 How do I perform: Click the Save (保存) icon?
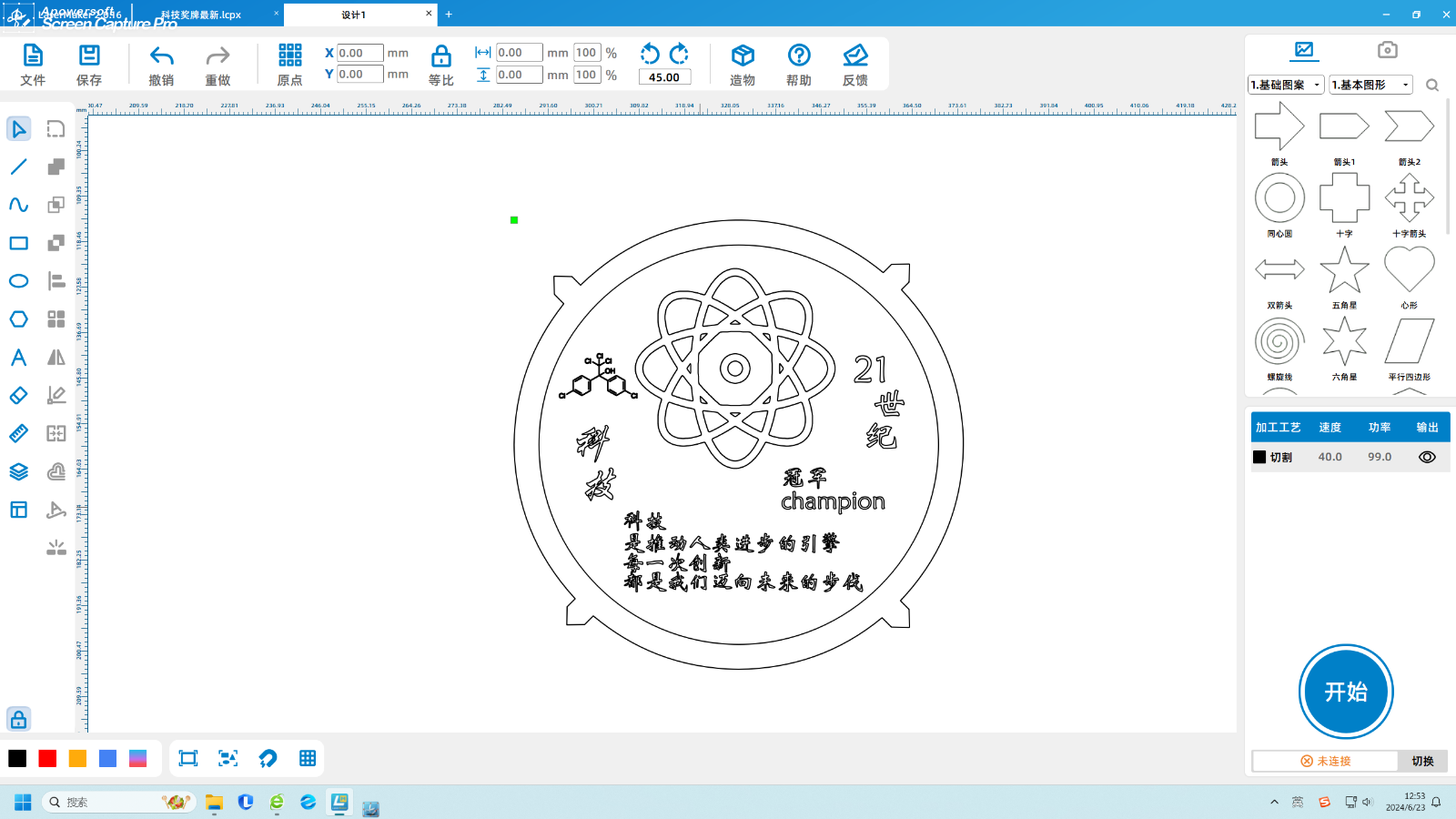(x=89, y=56)
